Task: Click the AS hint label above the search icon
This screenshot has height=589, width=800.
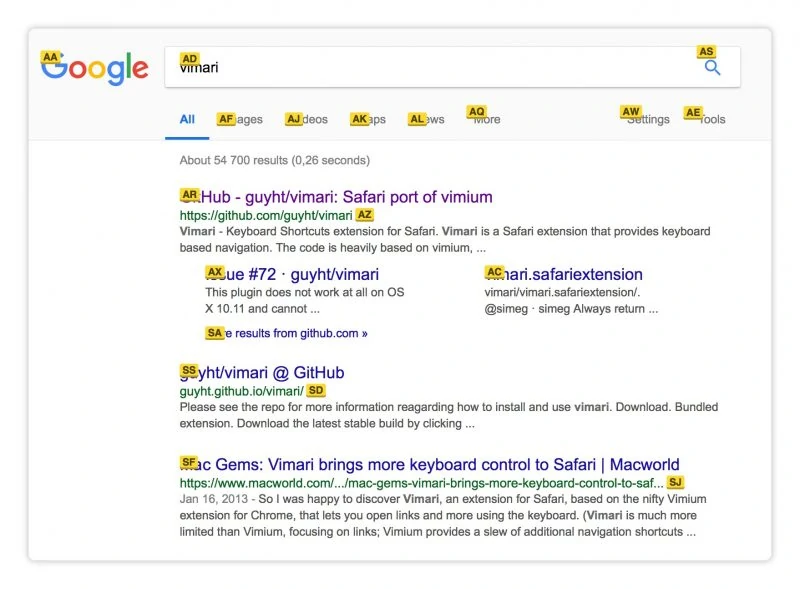Action: point(706,52)
